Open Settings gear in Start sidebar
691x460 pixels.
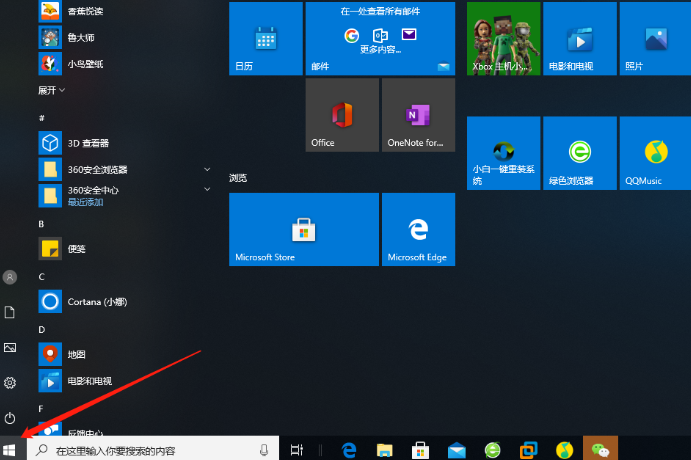[x=10, y=382]
